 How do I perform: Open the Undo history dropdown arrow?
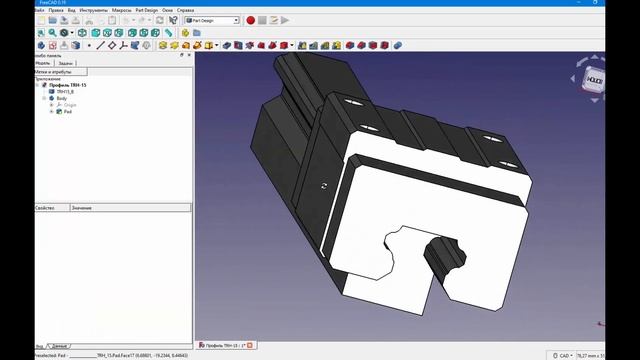click(x=133, y=20)
